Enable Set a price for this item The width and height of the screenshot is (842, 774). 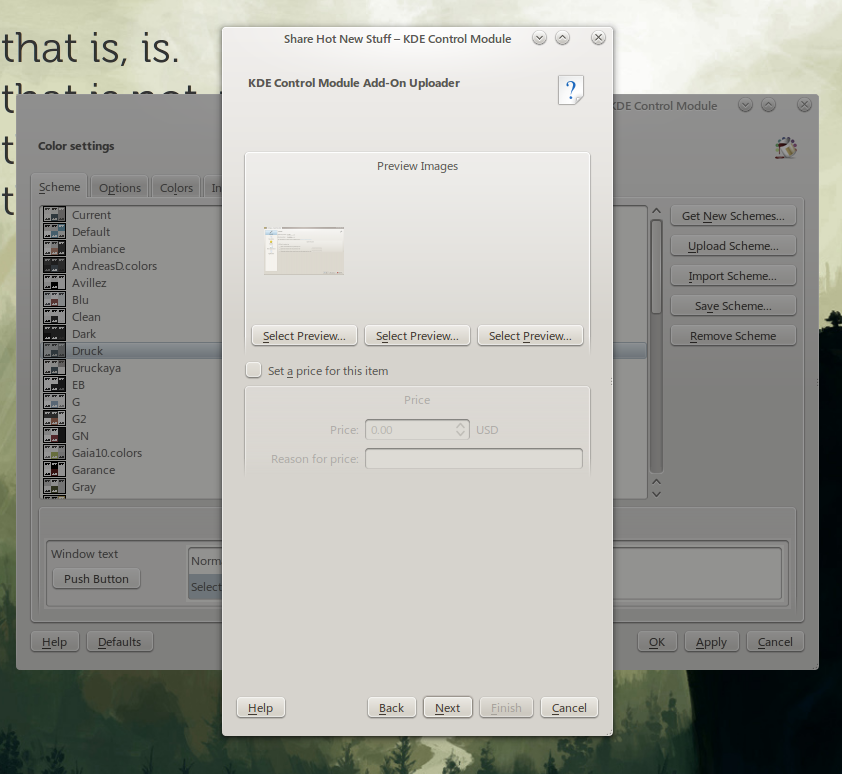click(x=253, y=370)
